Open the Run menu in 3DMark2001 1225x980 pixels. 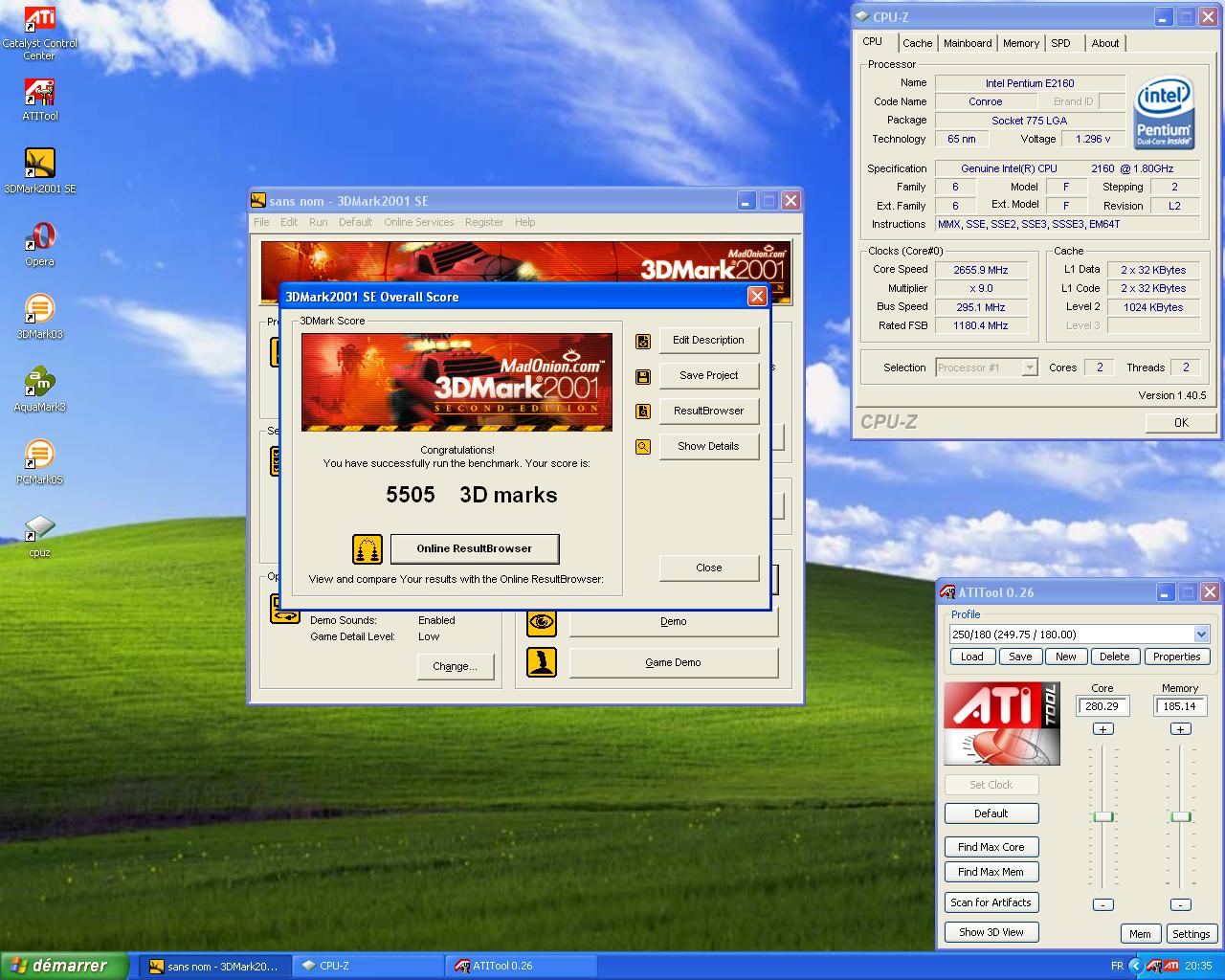pyautogui.click(x=319, y=222)
